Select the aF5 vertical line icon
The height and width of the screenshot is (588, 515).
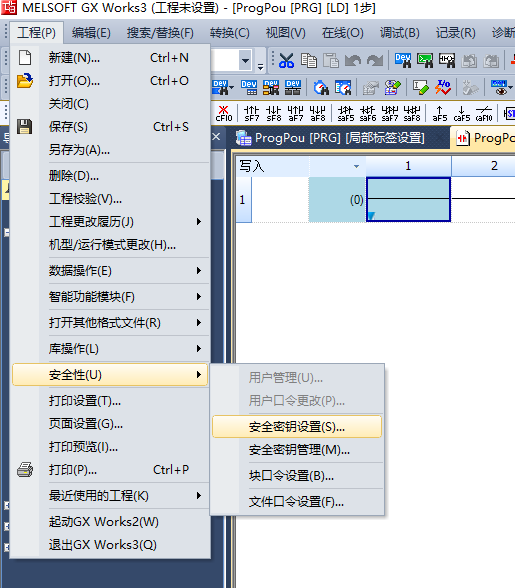[440, 113]
